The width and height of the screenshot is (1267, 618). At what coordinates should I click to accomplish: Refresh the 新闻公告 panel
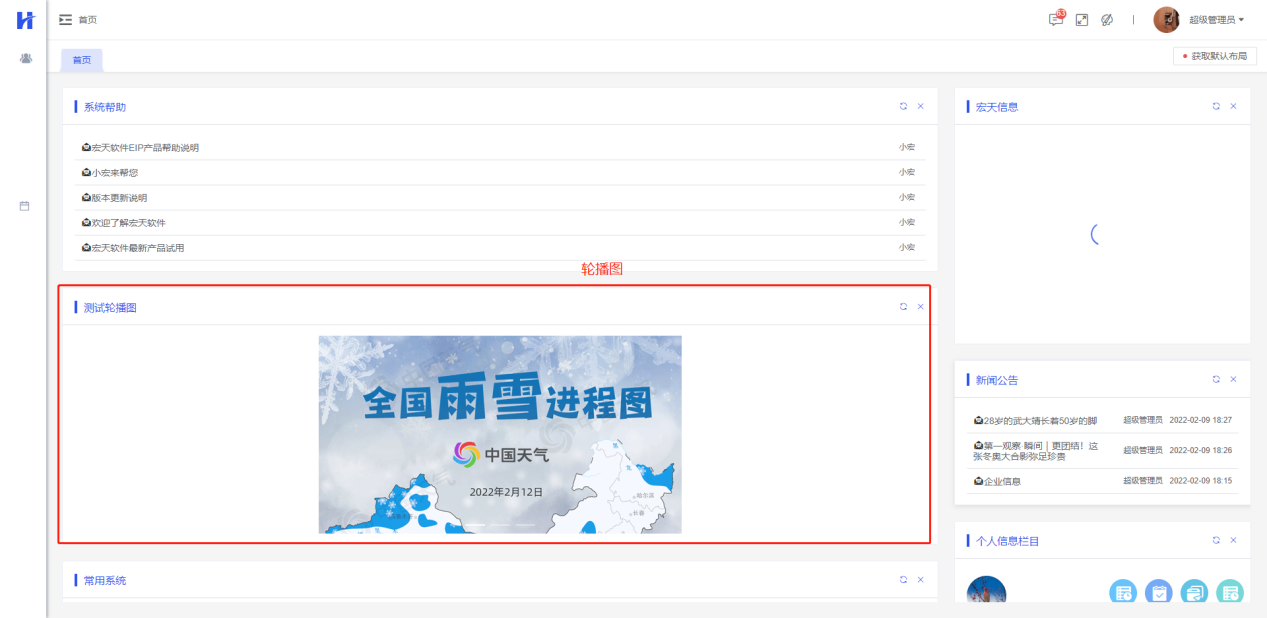pos(1216,379)
